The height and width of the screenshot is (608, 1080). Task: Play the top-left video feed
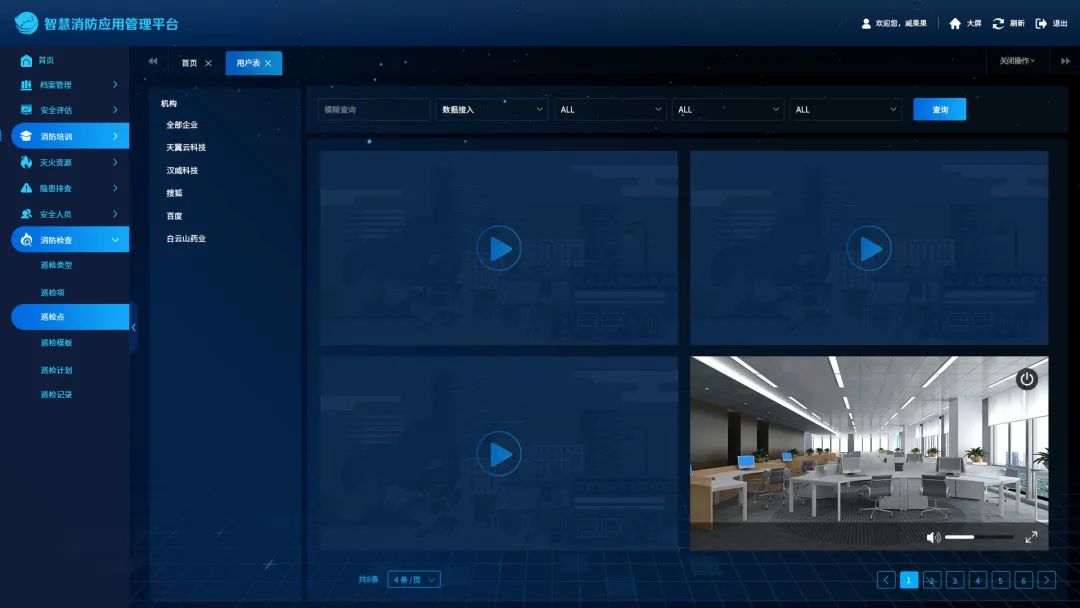(499, 248)
